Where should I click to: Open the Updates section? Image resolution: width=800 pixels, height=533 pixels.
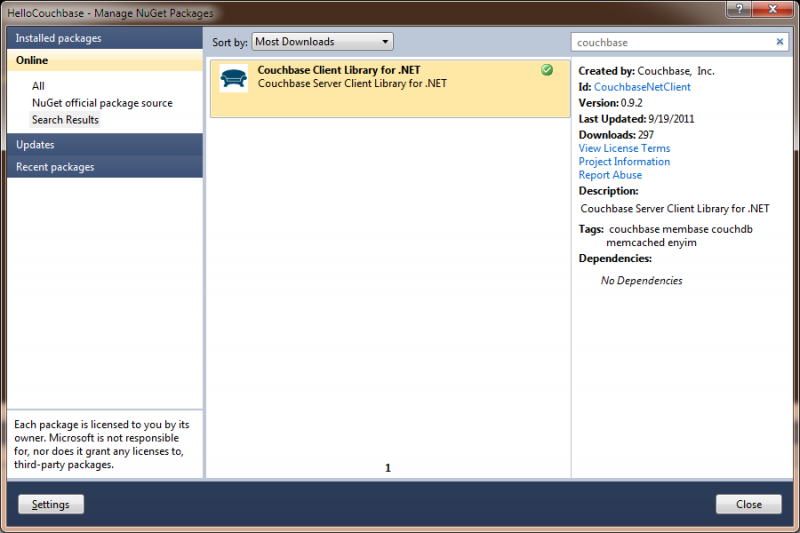[x=105, y=145]
